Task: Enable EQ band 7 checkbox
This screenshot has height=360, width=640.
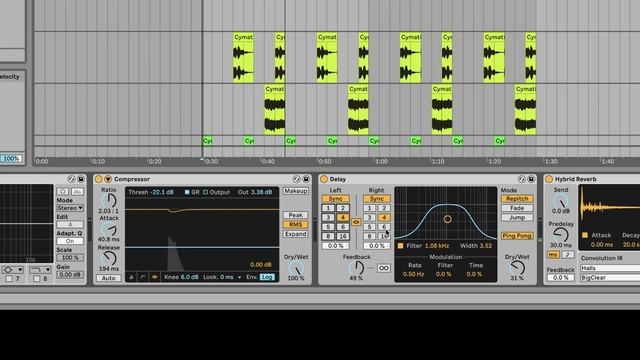Action: pos(9,279)
